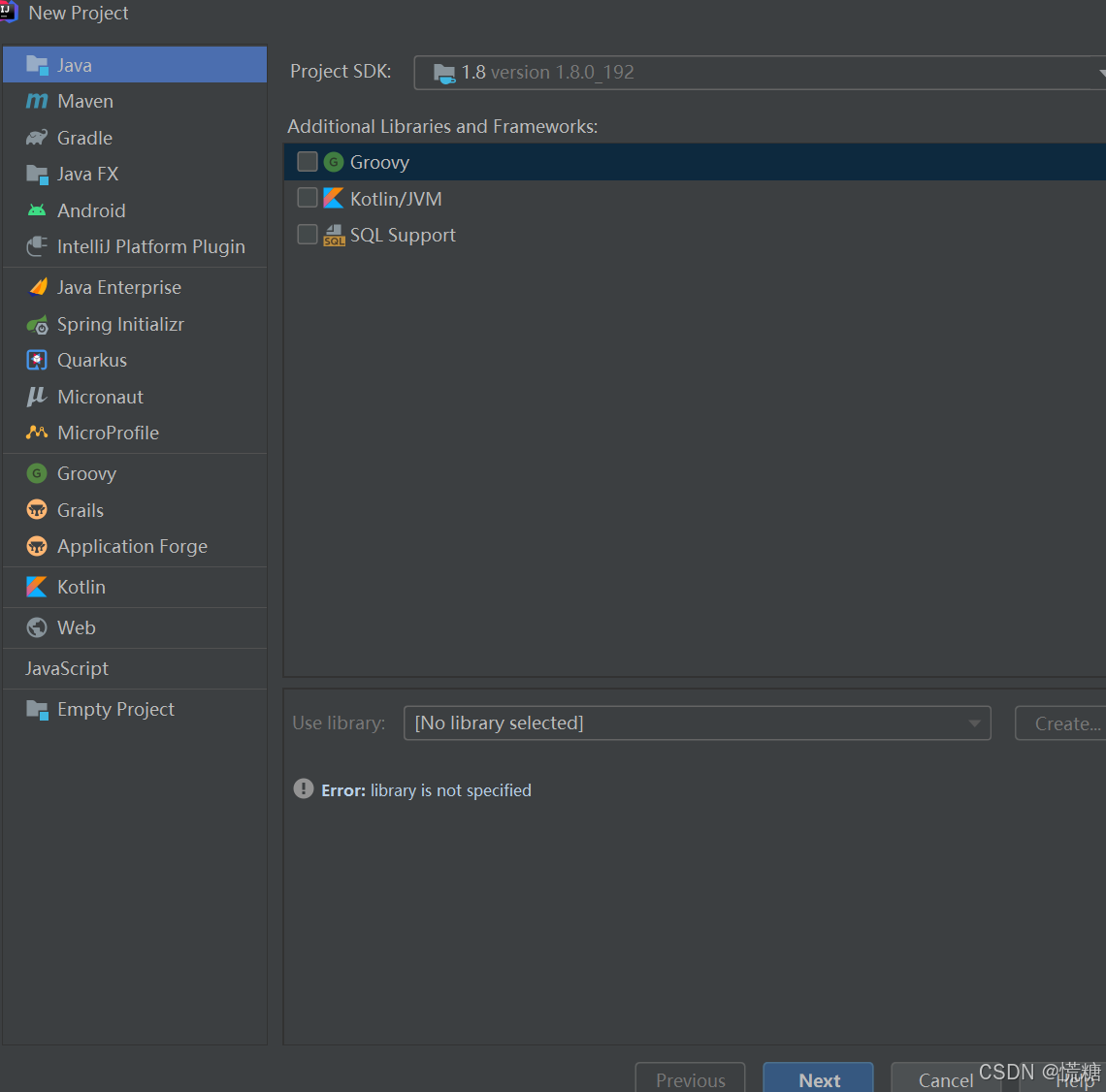Image resolution: width=1106 pixels, height=1092 pixels.
Task: Click the error 'library is not specified' text
Action: coord(451,791)
